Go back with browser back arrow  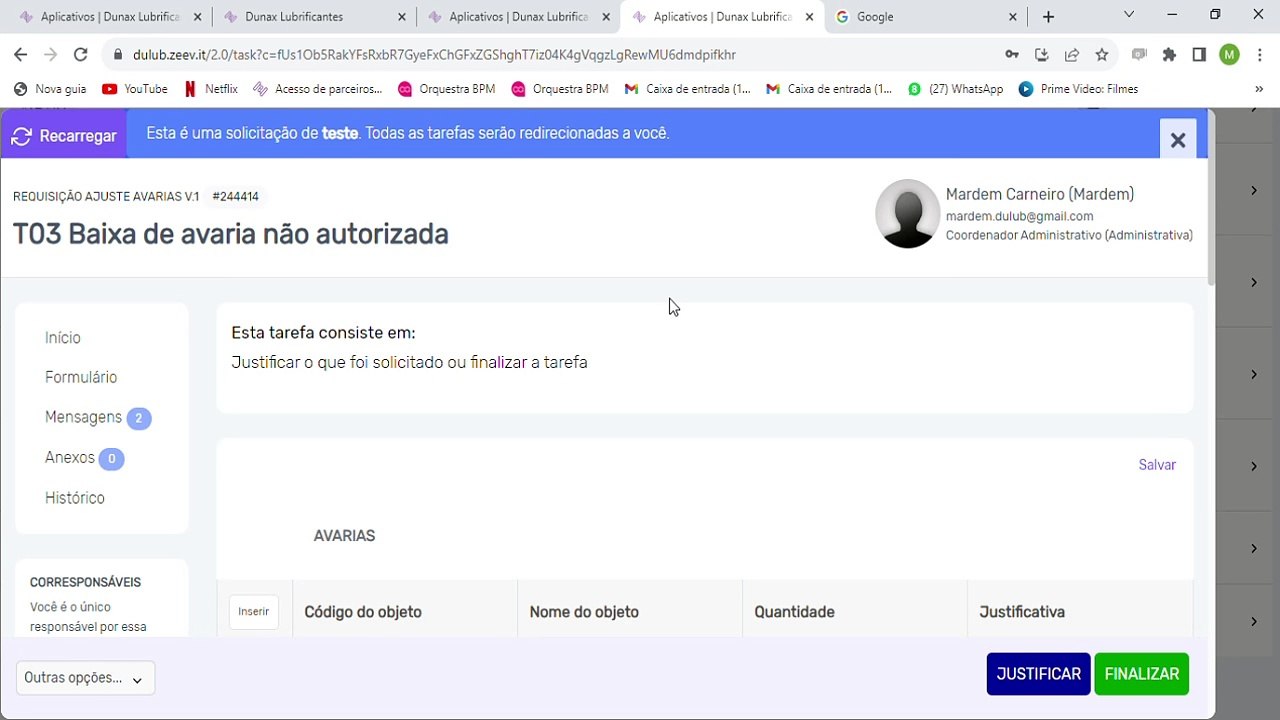point(21,55)
